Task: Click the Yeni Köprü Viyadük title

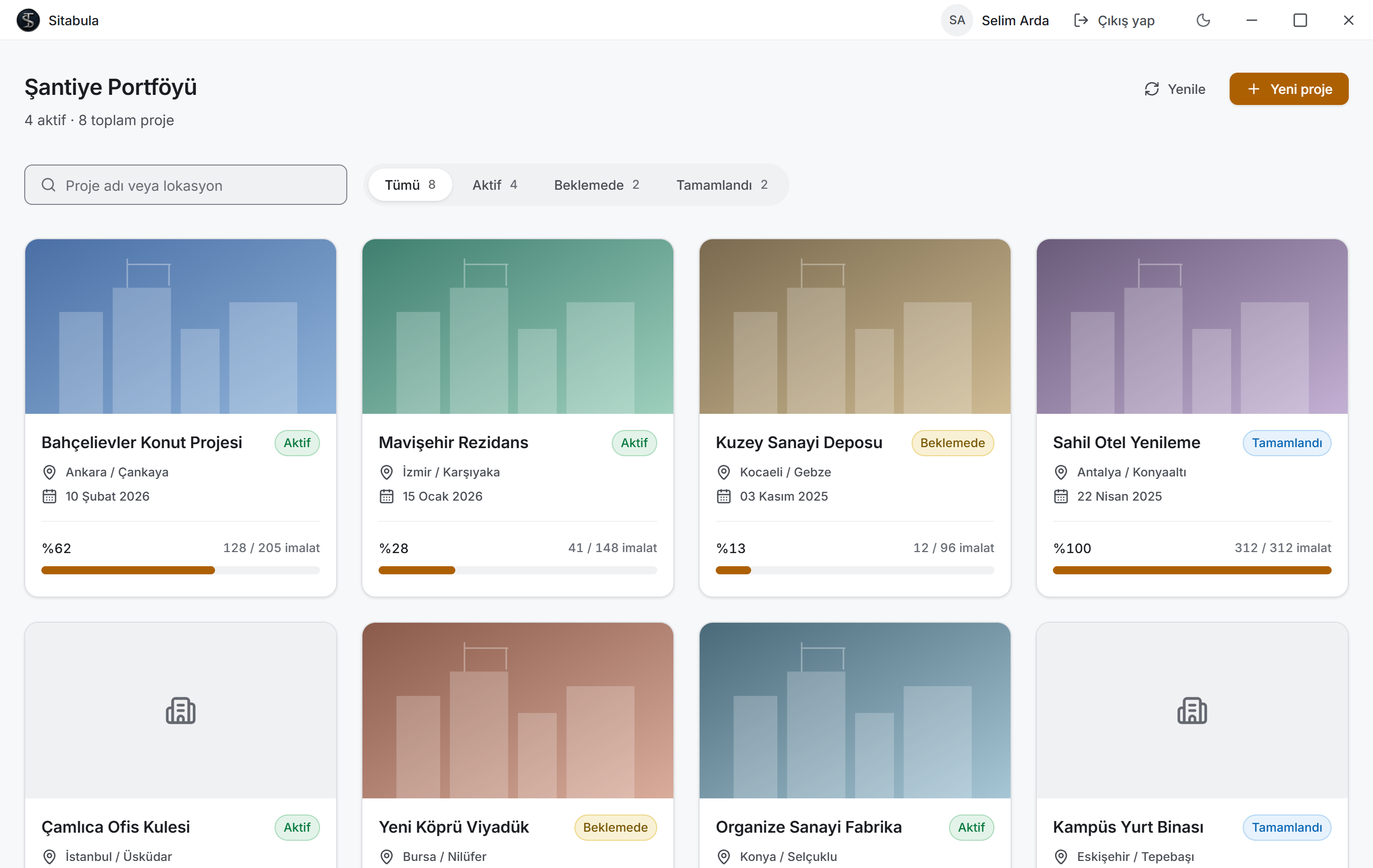Action: [454, 827]
